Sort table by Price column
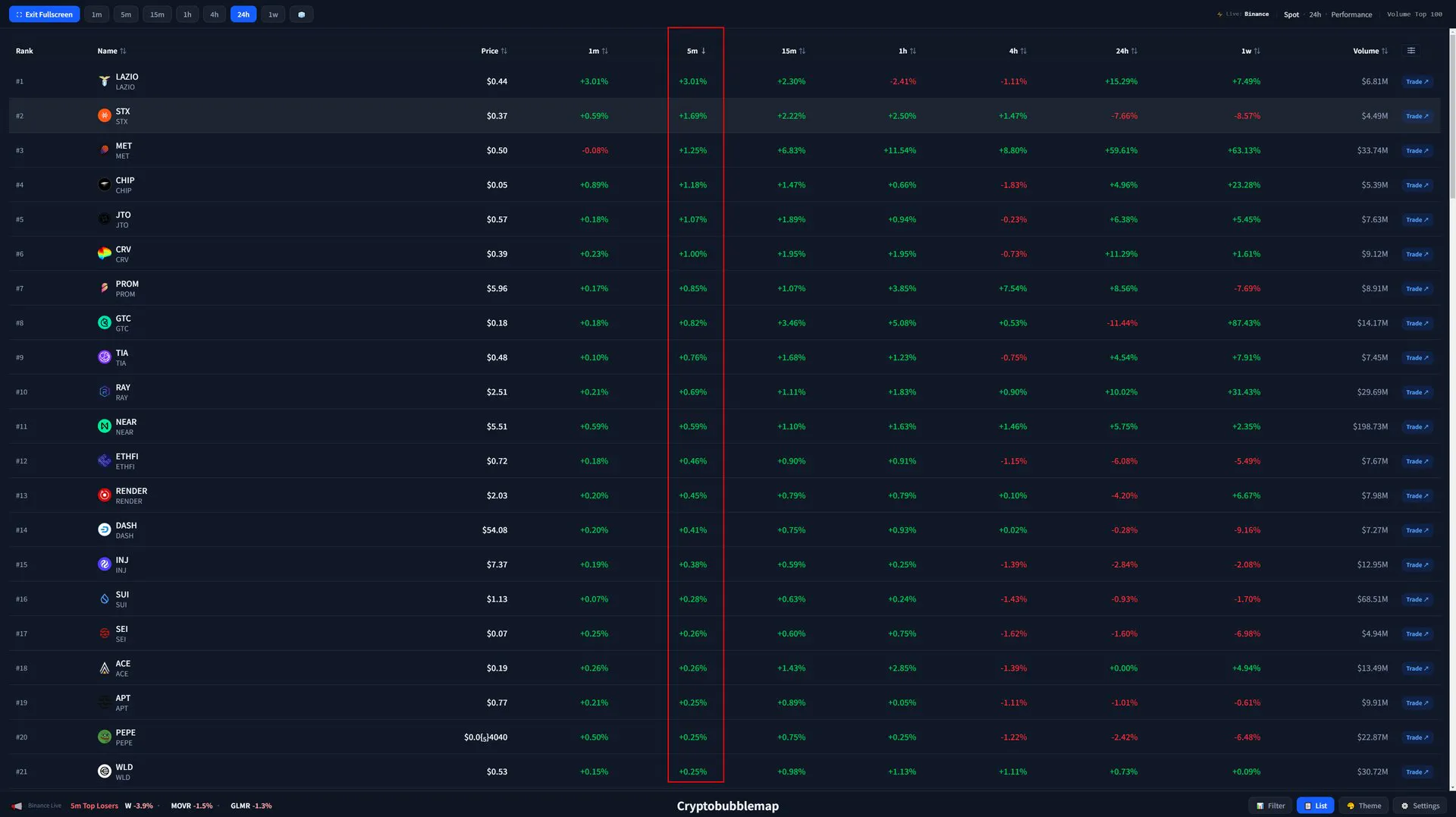1456x817 pixels. 494,51
